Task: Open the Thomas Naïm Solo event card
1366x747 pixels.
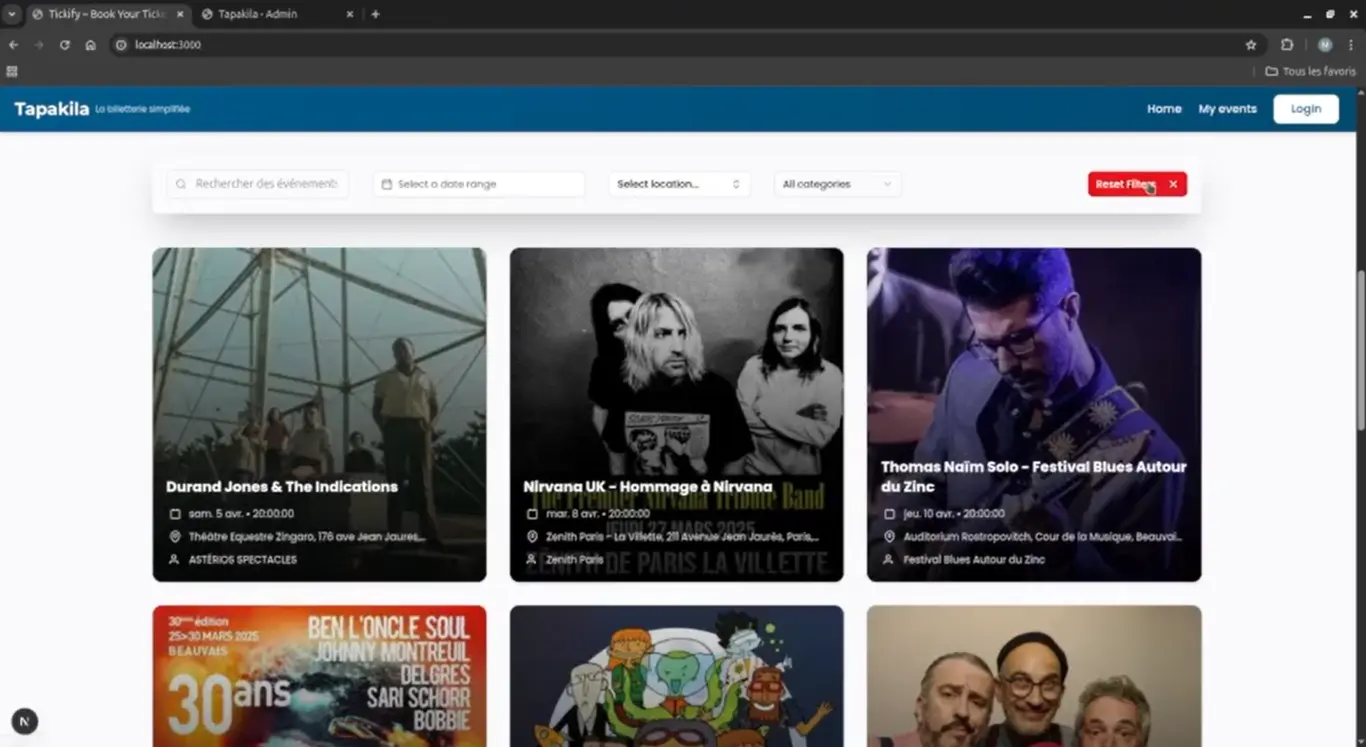Action: (x=1034, y=414)
